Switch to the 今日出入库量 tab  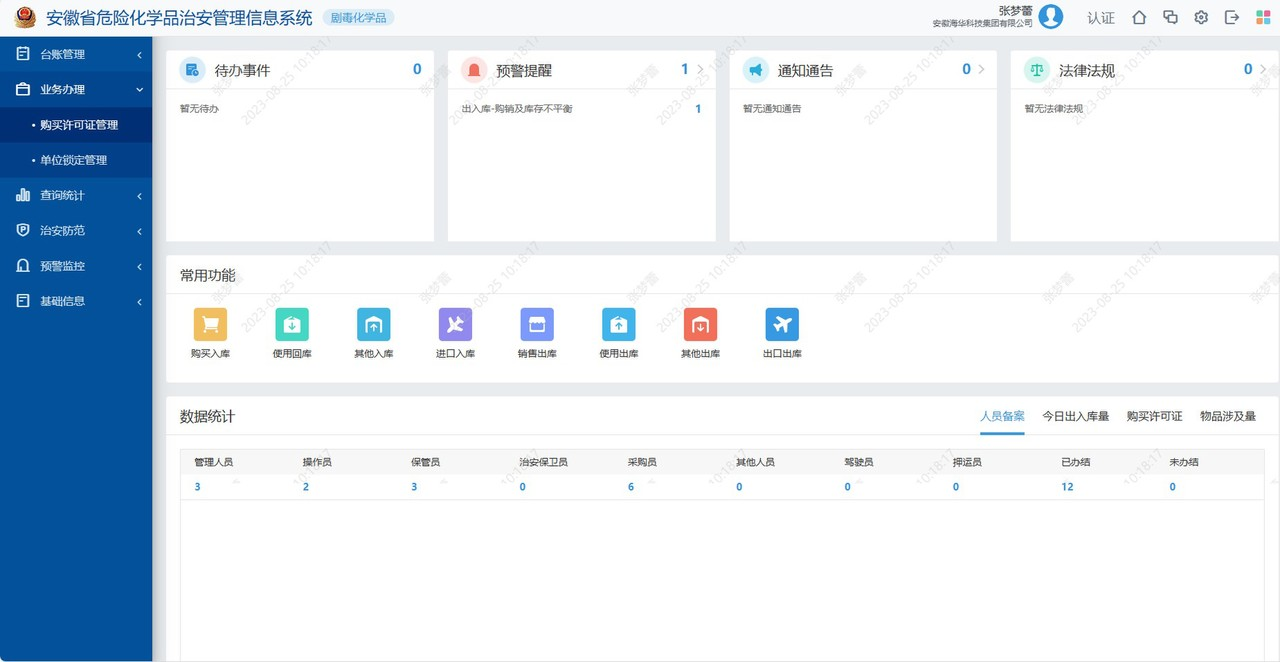click(x=1077, y=416)
